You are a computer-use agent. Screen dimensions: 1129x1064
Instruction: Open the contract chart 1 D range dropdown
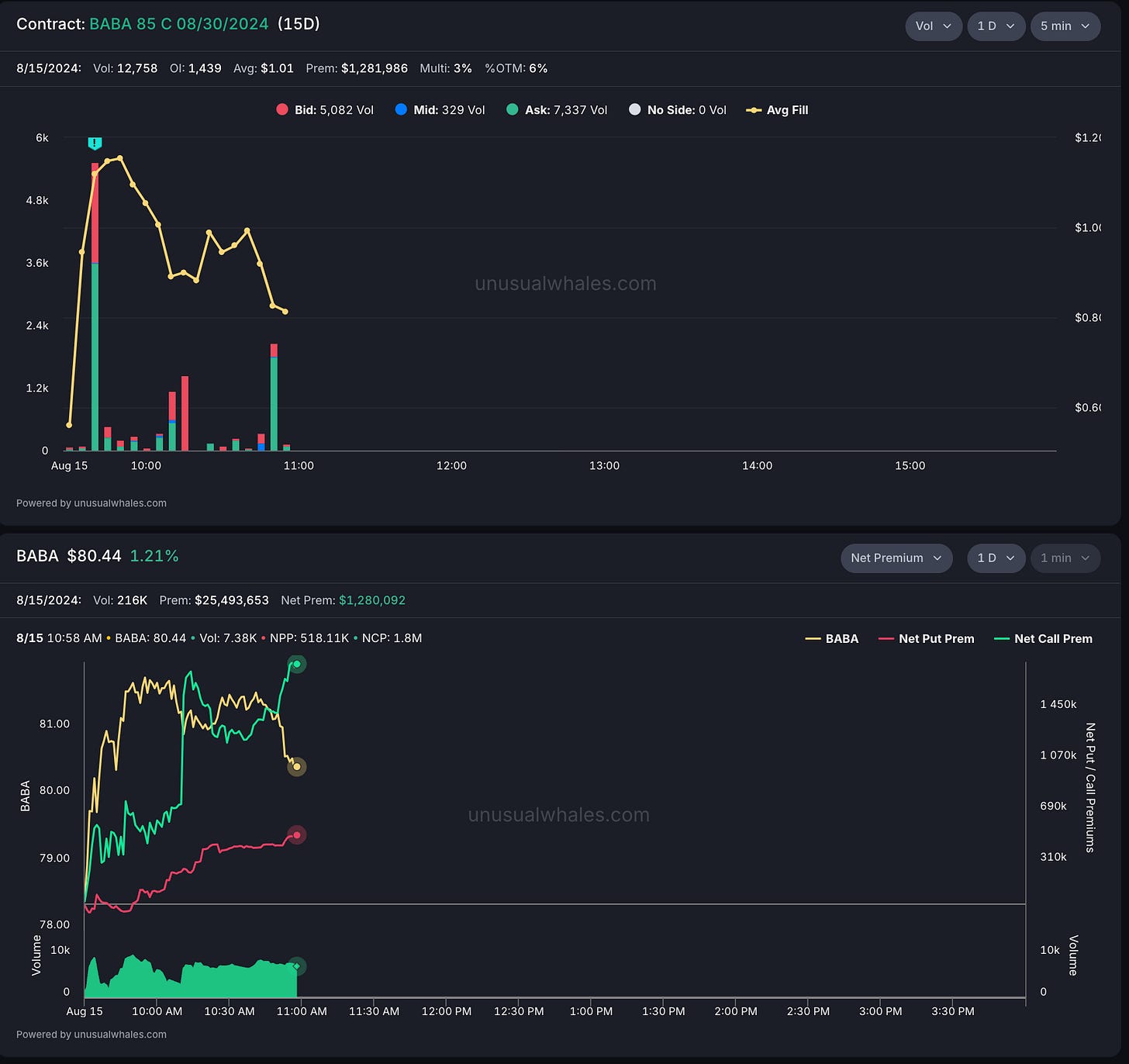996,26
